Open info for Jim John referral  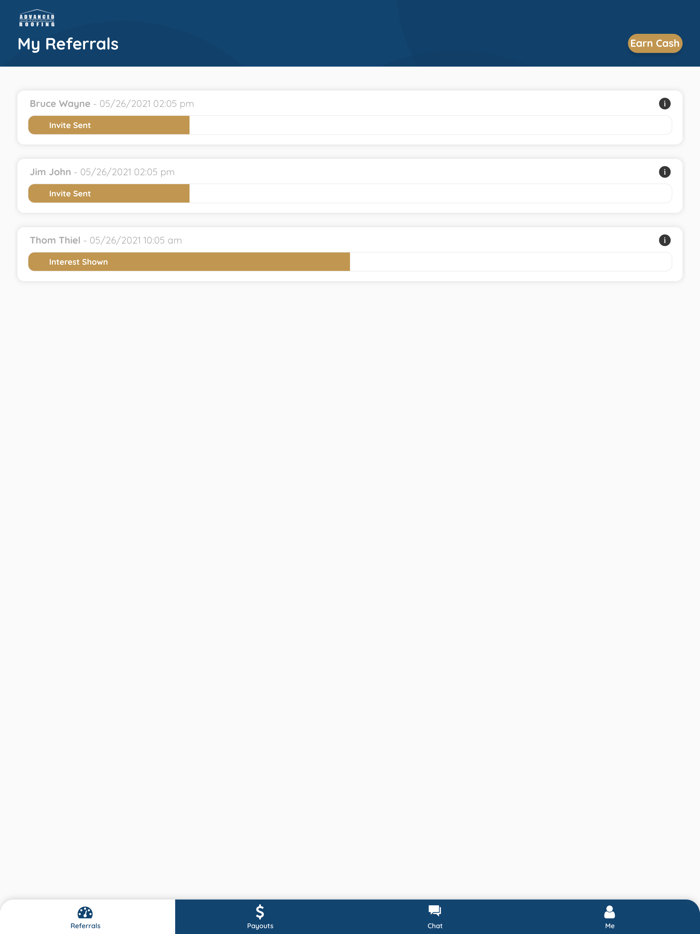(x=664, y=172)
